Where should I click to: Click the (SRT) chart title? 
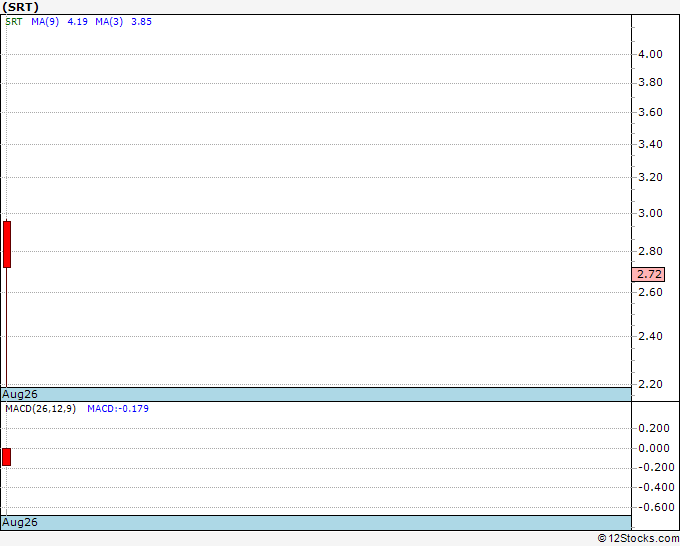tap(20, 7)
